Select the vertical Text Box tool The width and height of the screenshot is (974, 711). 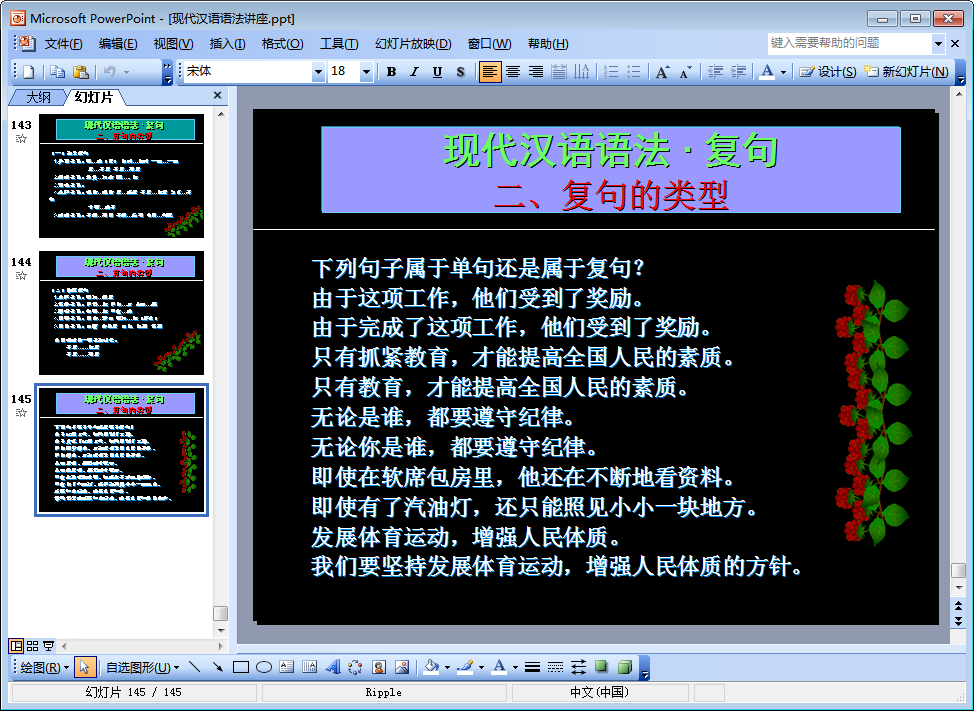point(309,668)
